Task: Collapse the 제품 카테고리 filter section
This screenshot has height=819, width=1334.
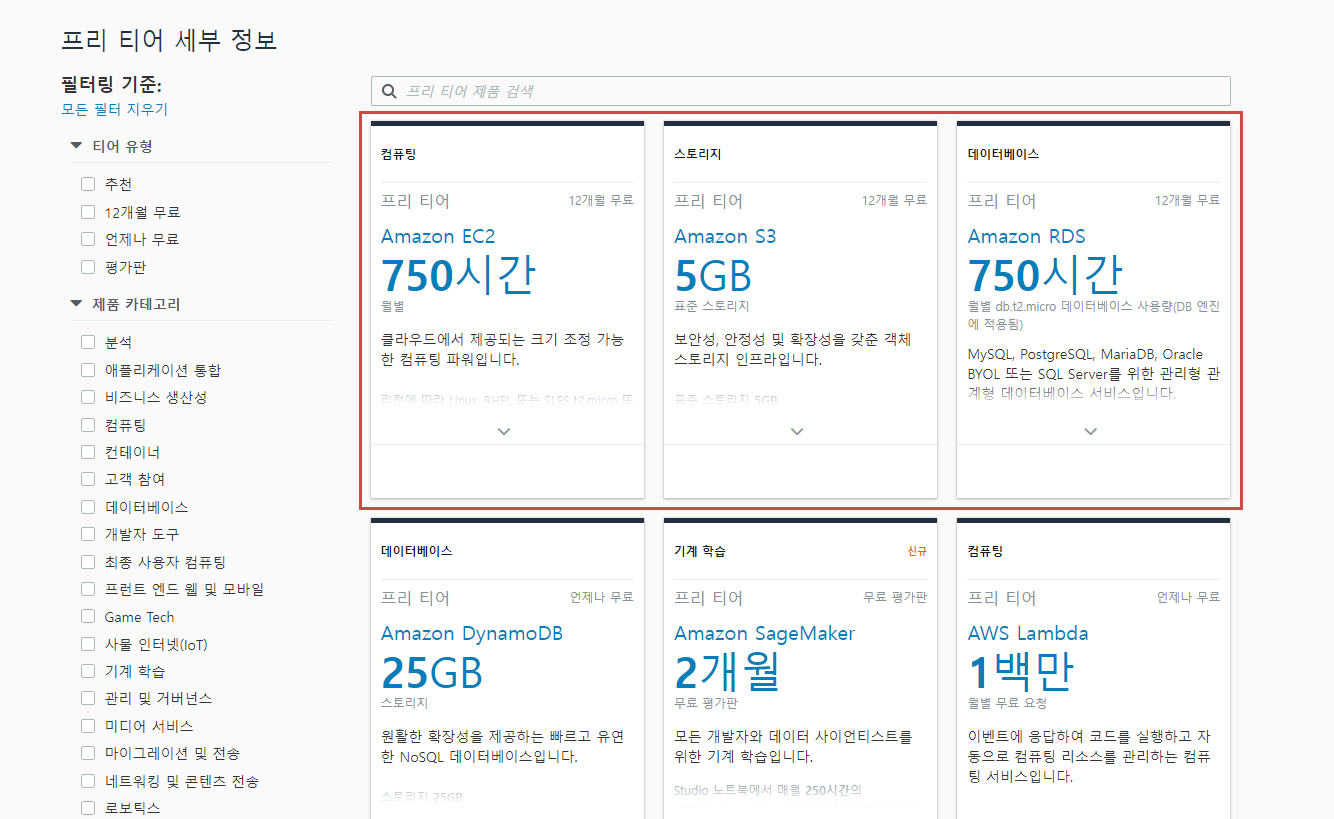Action: coord(76,304)
